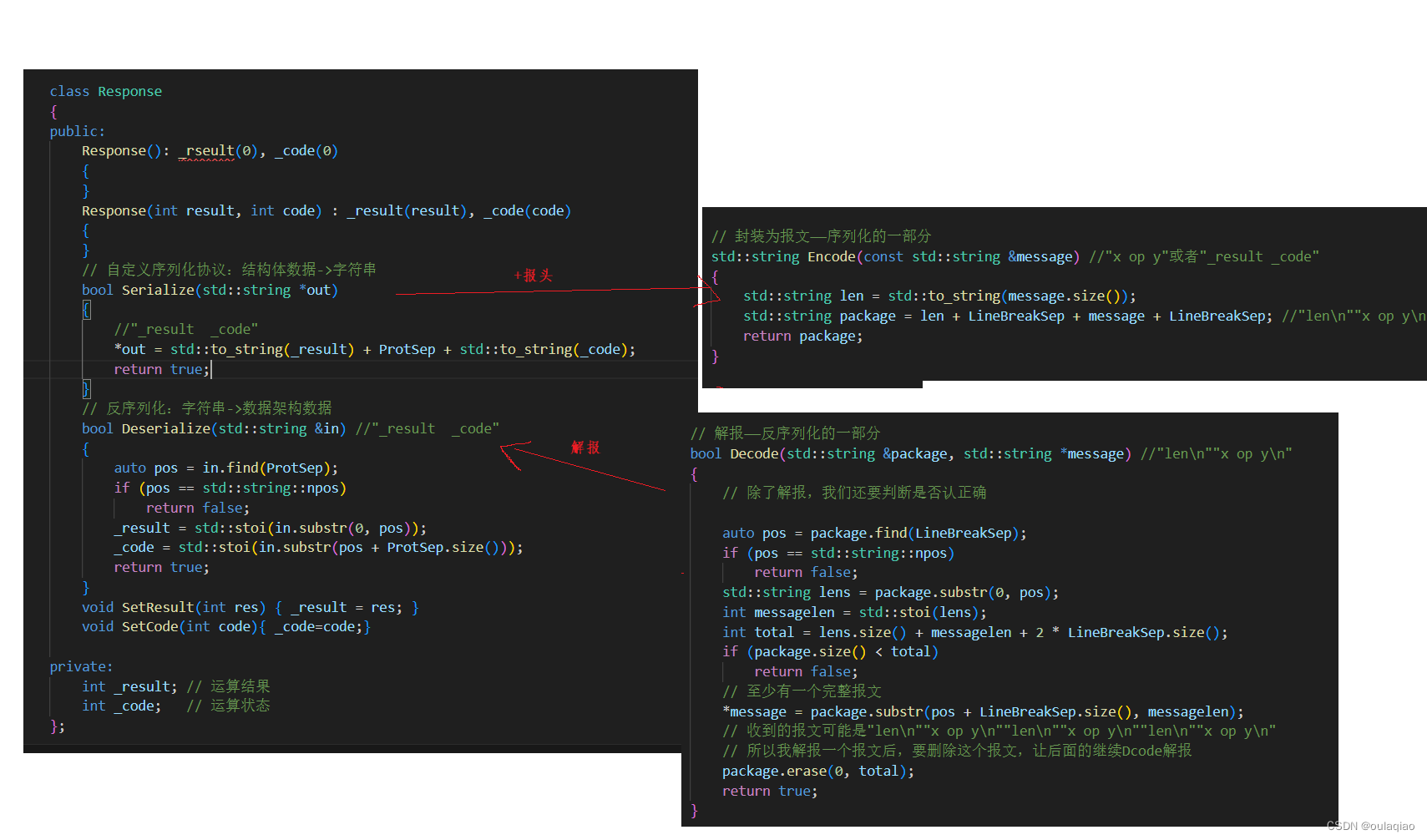Click the 'int total = lens.size() + messagelen' line
The height and width of the screenshot is (840, 1427).
point(974,632)
